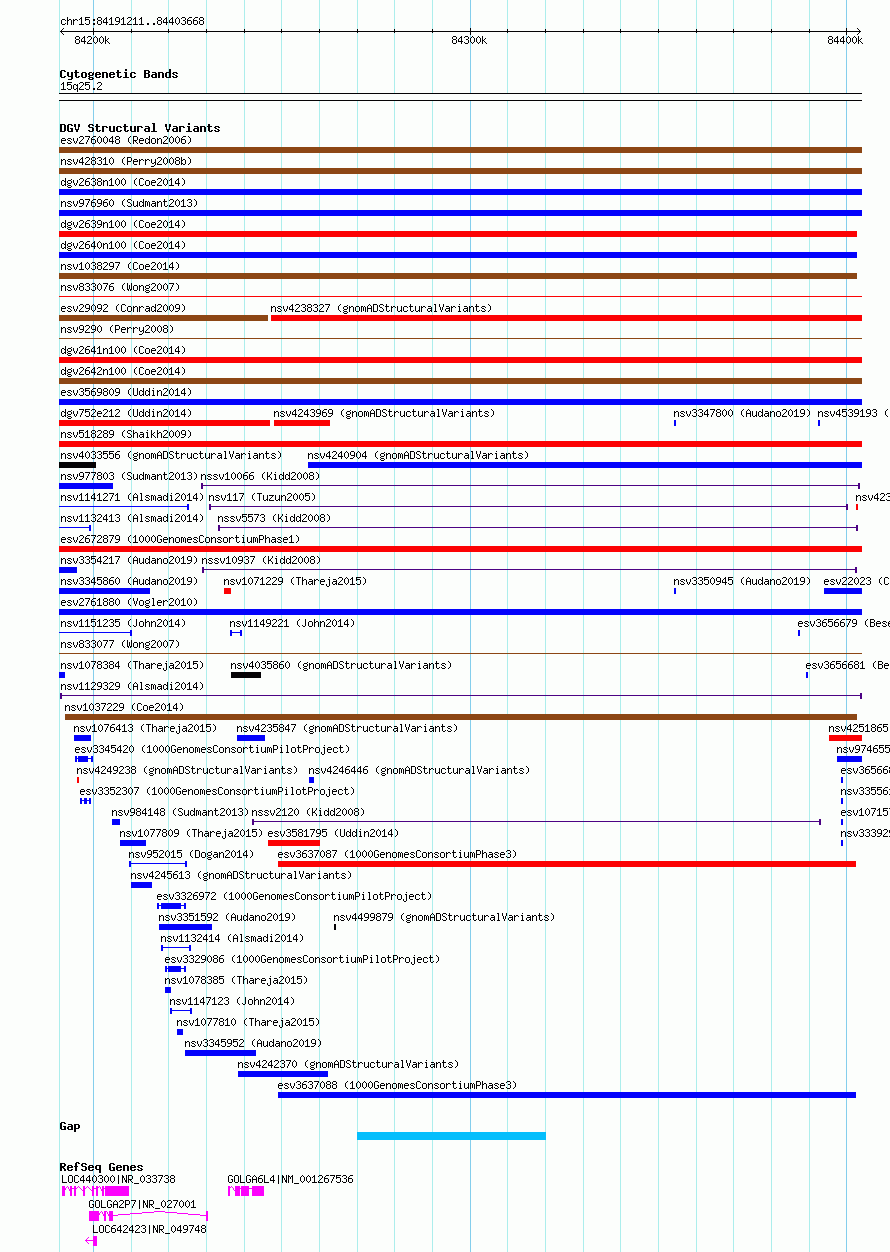
Task: Open esv3345420 (1000GenomesConsortiumPilotProject) label
Action: tap(212, 749)
